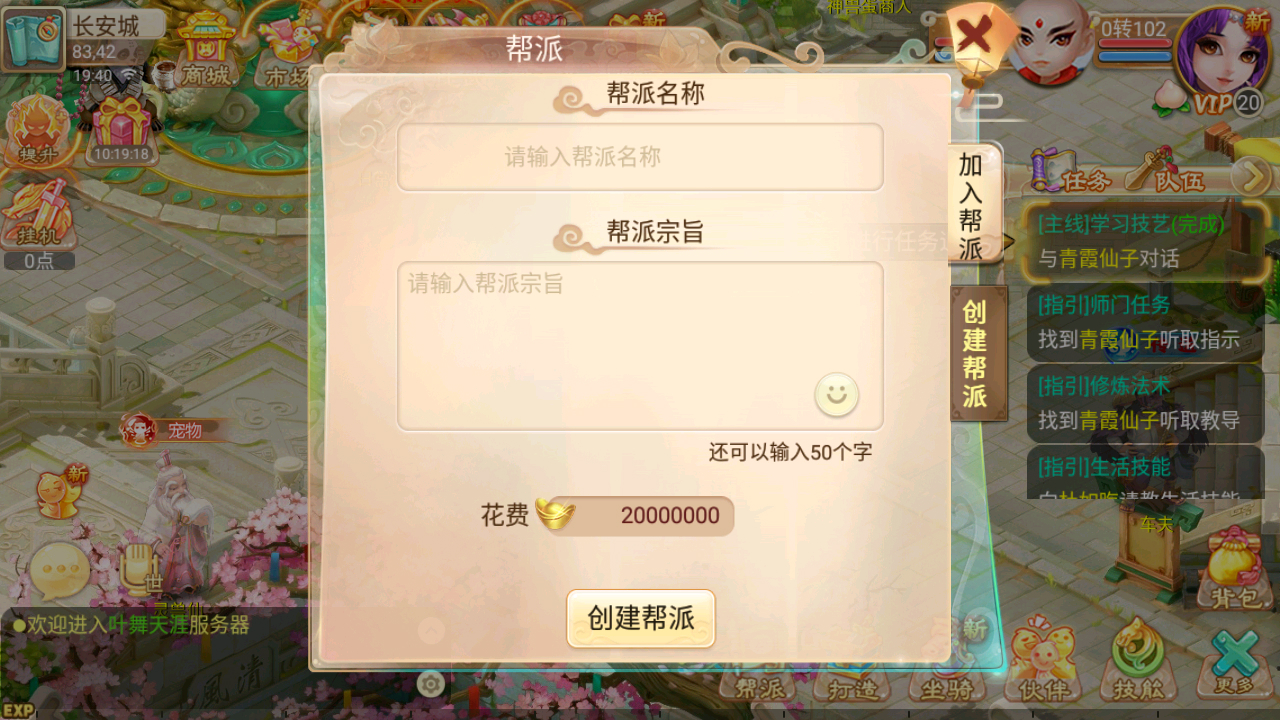
Task: Open the 长安城 map icon
Action: point(32,38)
